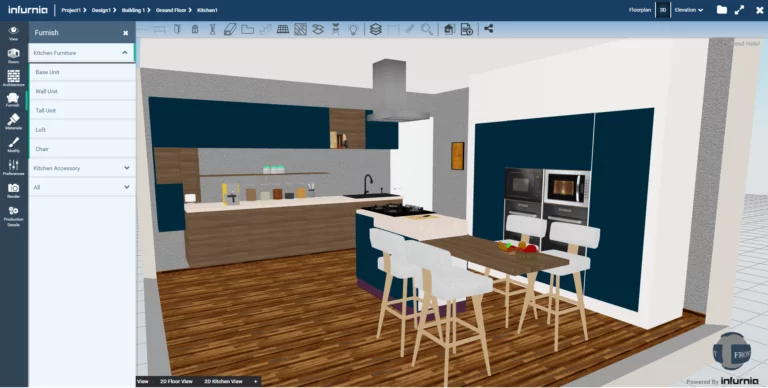The height and width of the screenshot is (388, 768).
Task: Open the Elevation dropdown
Action: tap(689, 10)
